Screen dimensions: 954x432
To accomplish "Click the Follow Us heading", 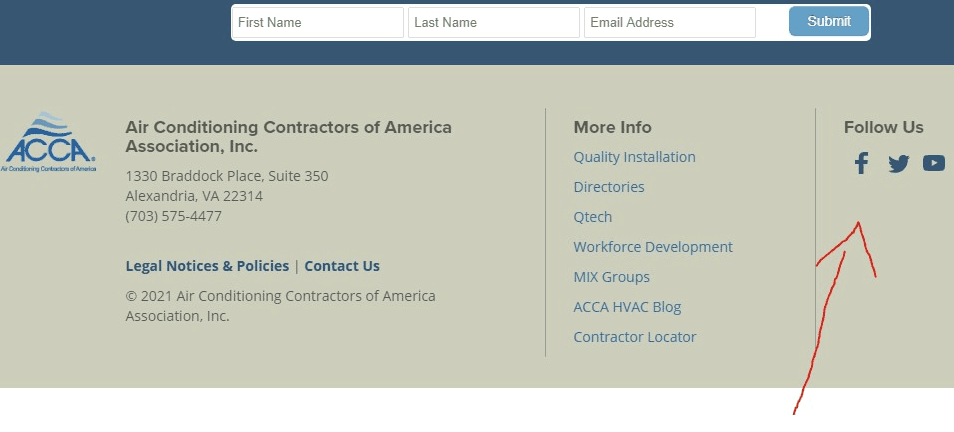I will (883, 128).
